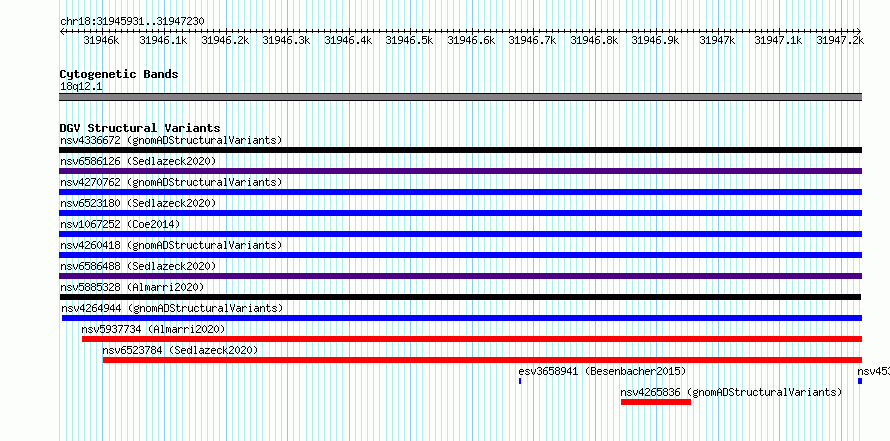Click the red bar of nsv6523784
Image resolution: width=890 pixels, height=441 pixels.
[482, 360]
